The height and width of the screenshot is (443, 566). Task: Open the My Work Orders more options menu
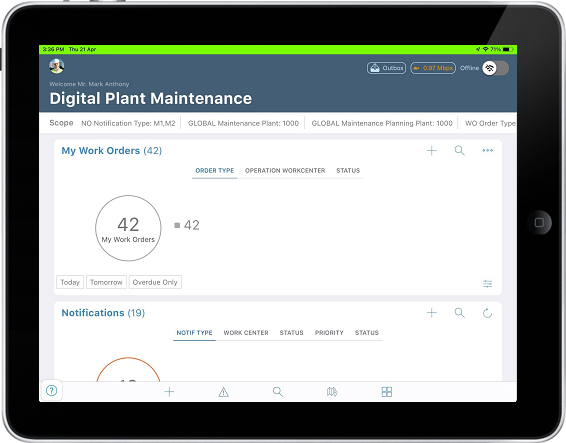point(488,151)
